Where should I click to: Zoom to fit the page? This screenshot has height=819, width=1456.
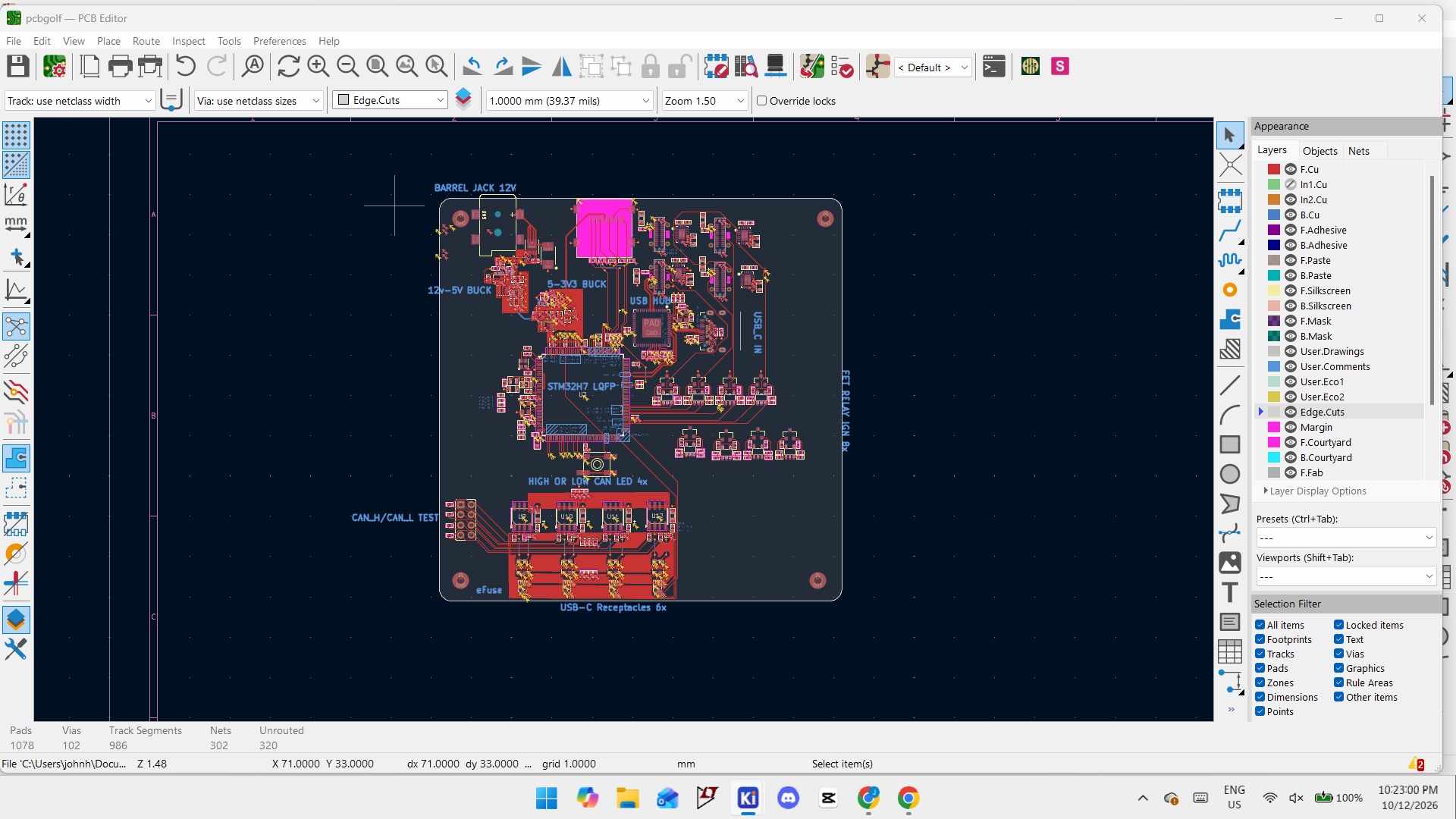point(377,67)
